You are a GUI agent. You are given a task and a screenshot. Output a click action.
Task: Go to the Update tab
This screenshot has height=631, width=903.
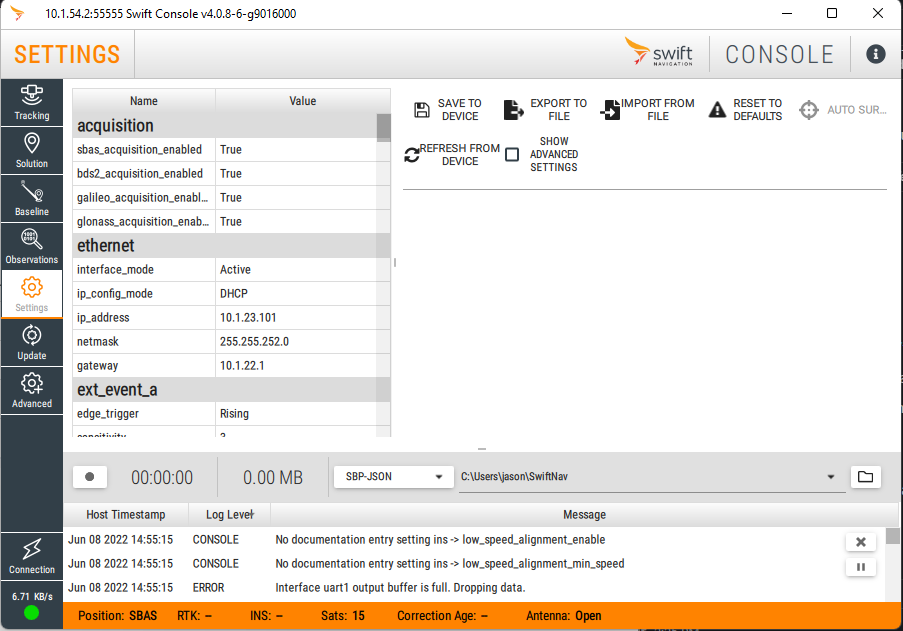(x=32, y=343)
